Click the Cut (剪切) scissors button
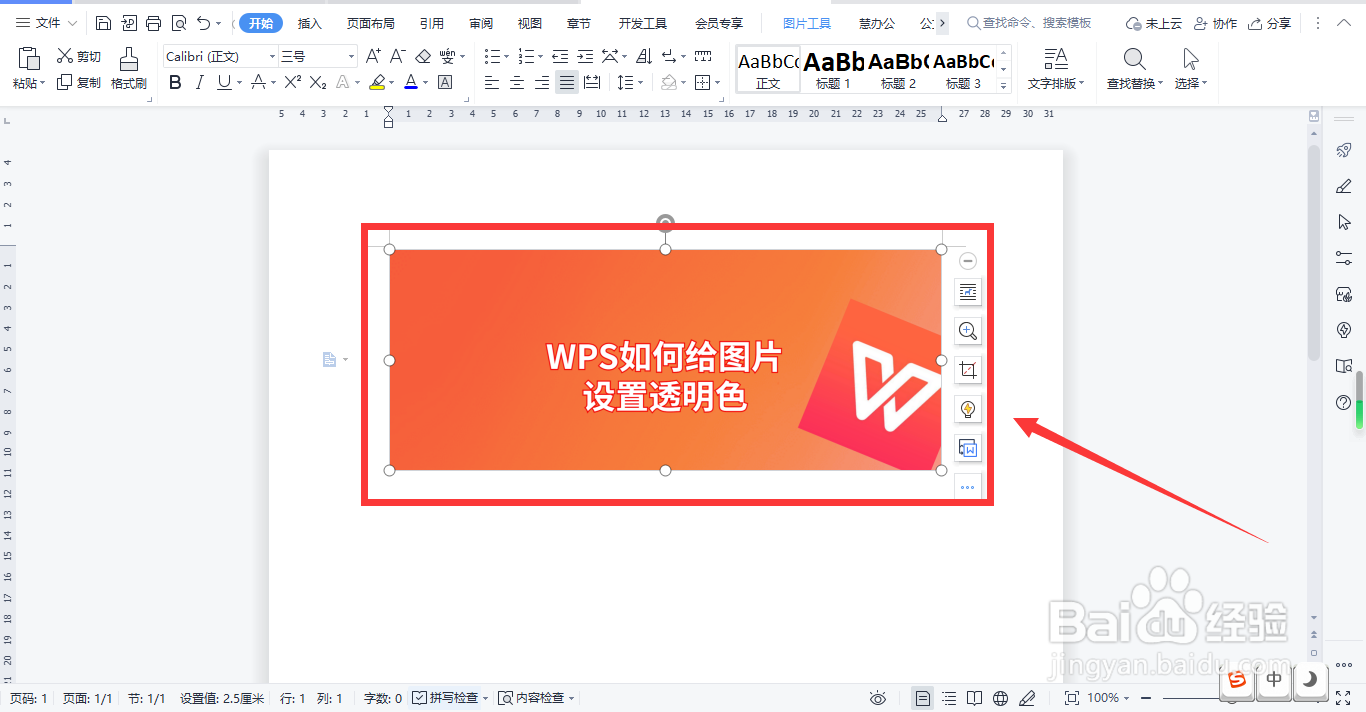The width and height of the screenshot is (1366, 712). click(78, 57)
